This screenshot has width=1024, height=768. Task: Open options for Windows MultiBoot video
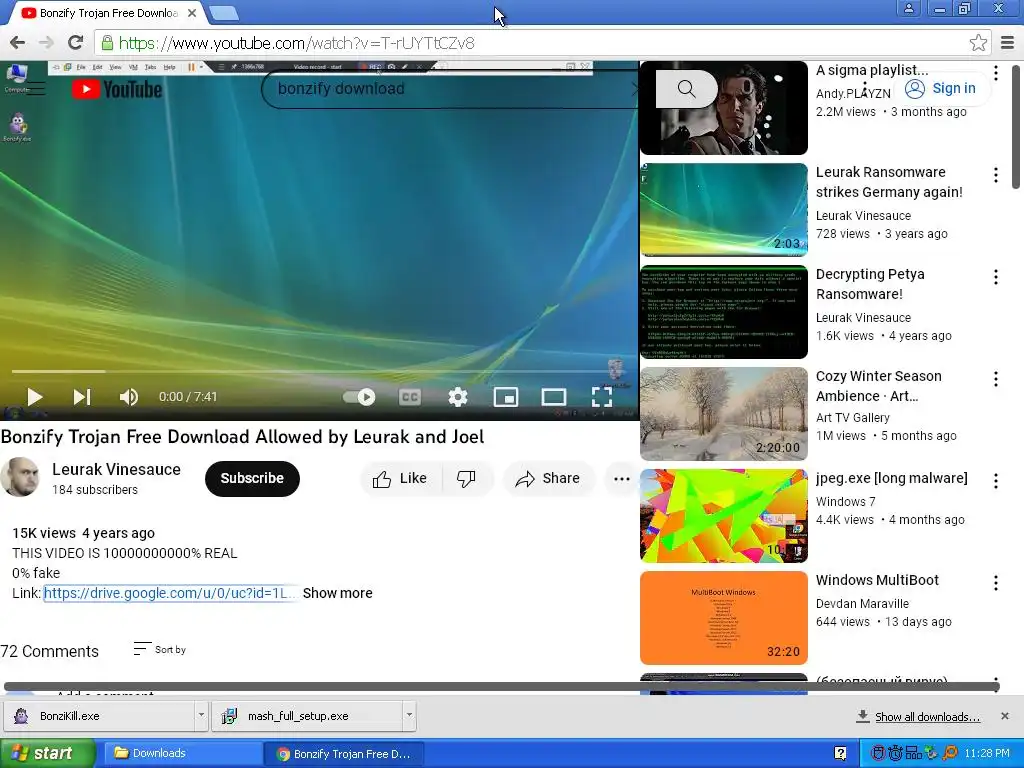coord(995,583)
